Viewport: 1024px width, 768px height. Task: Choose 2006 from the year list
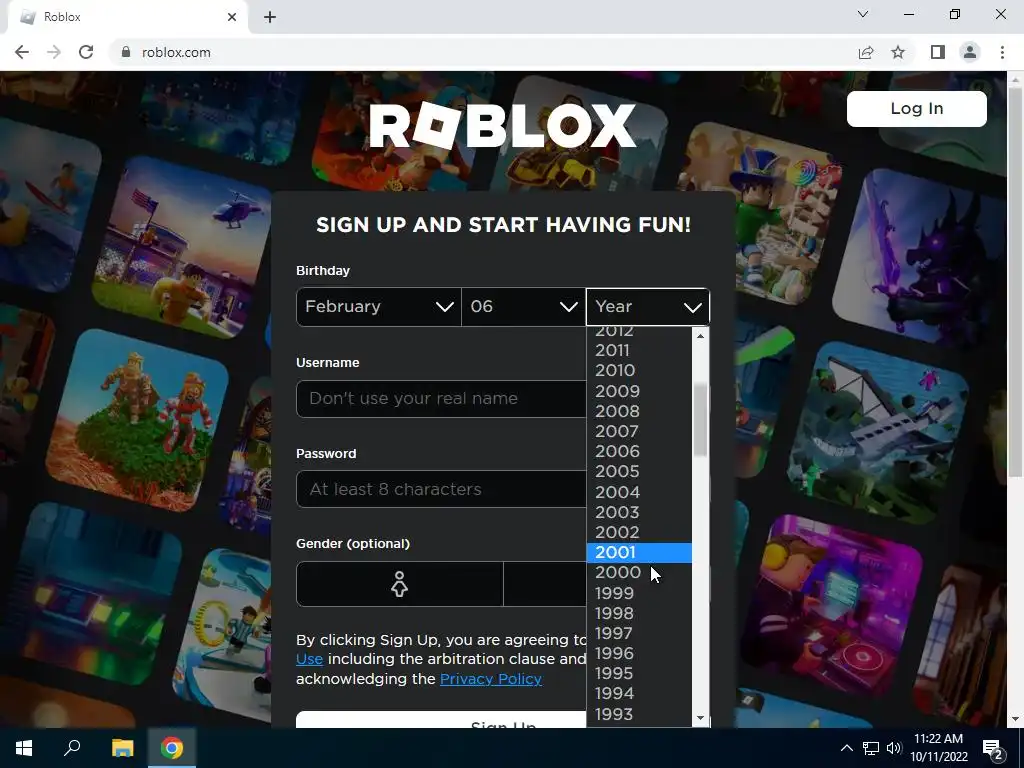point(639,451)
